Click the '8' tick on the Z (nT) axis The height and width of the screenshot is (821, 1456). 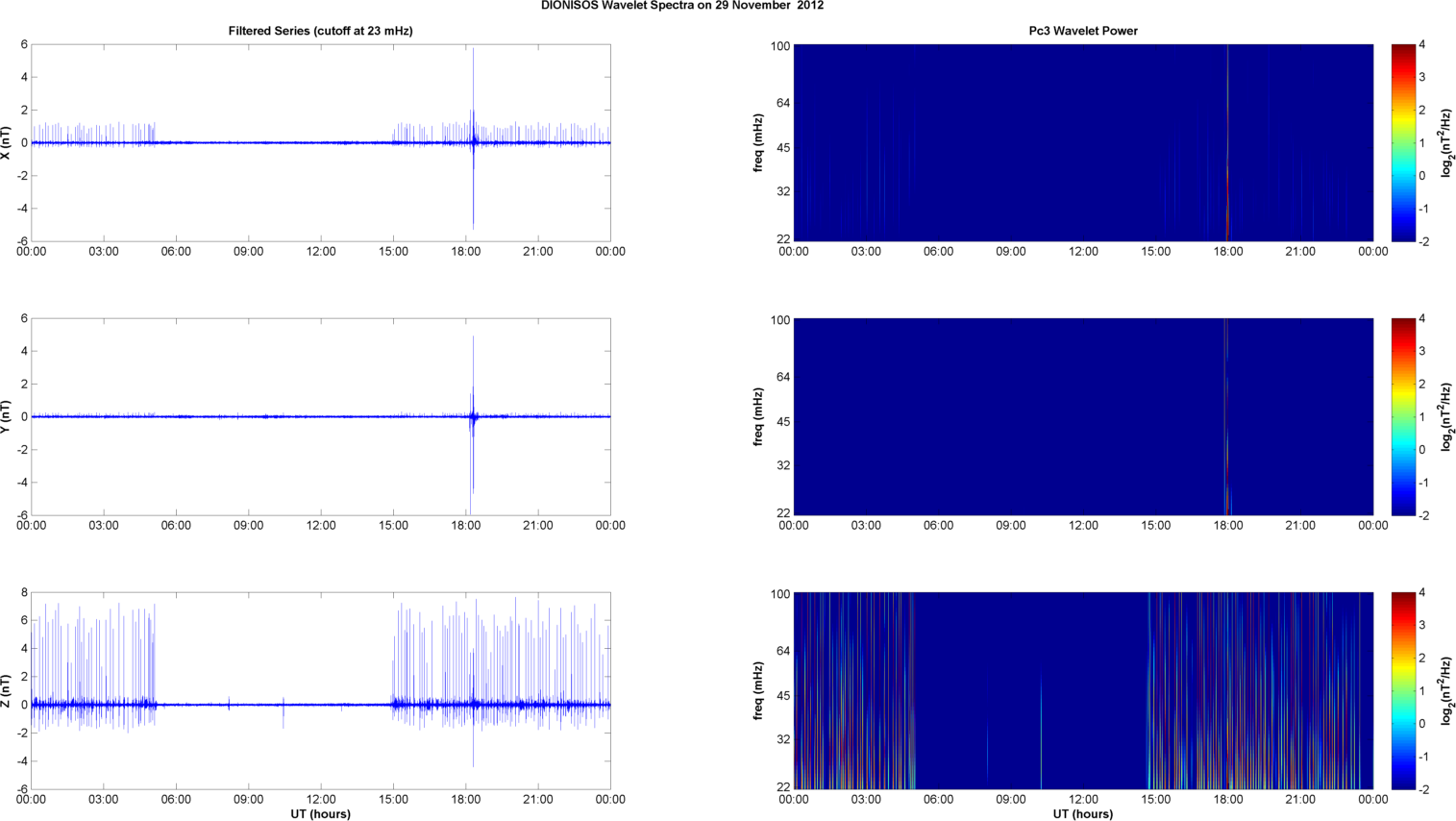(x=24, y=593)
